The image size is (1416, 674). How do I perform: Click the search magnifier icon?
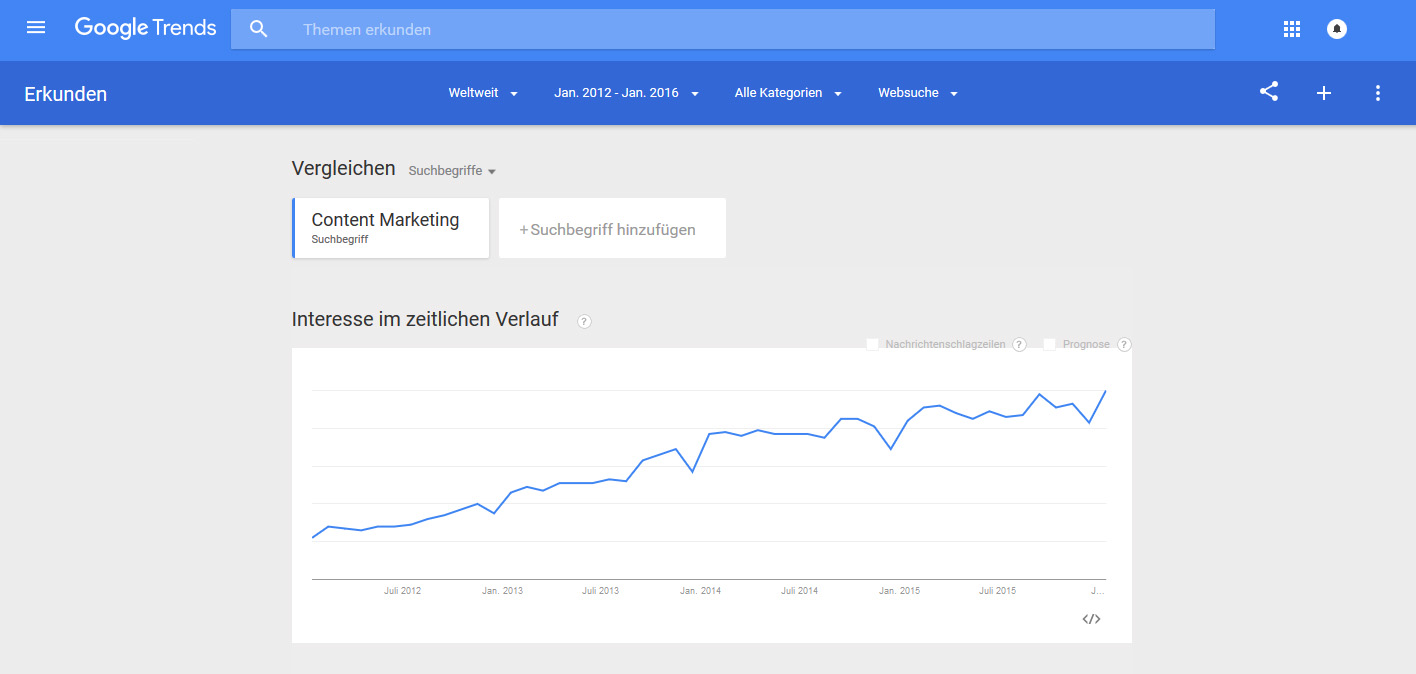(x=259, y=29)
